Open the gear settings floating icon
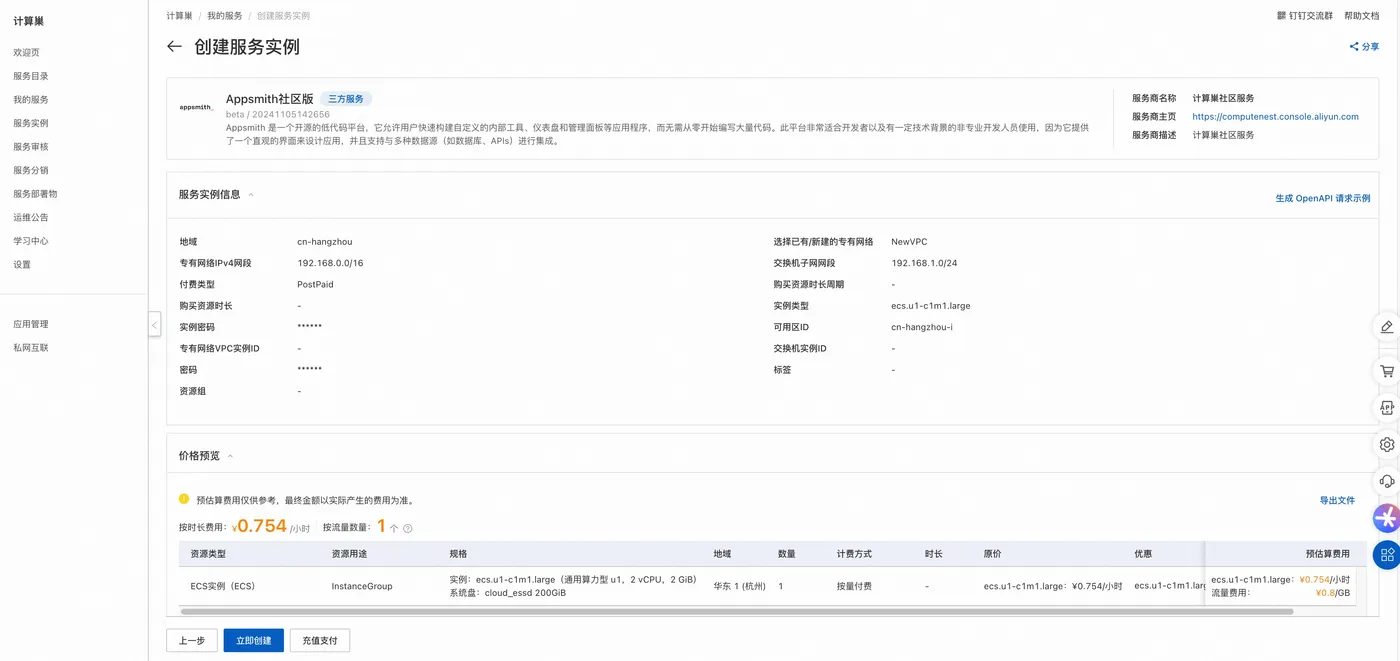Image resolution: width=1400 pixels, height=661 pixels. point(1386,444)
